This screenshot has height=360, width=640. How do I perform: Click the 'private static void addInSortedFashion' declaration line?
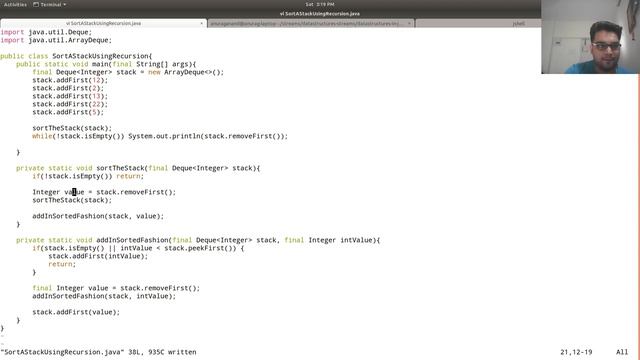point(198,240)
